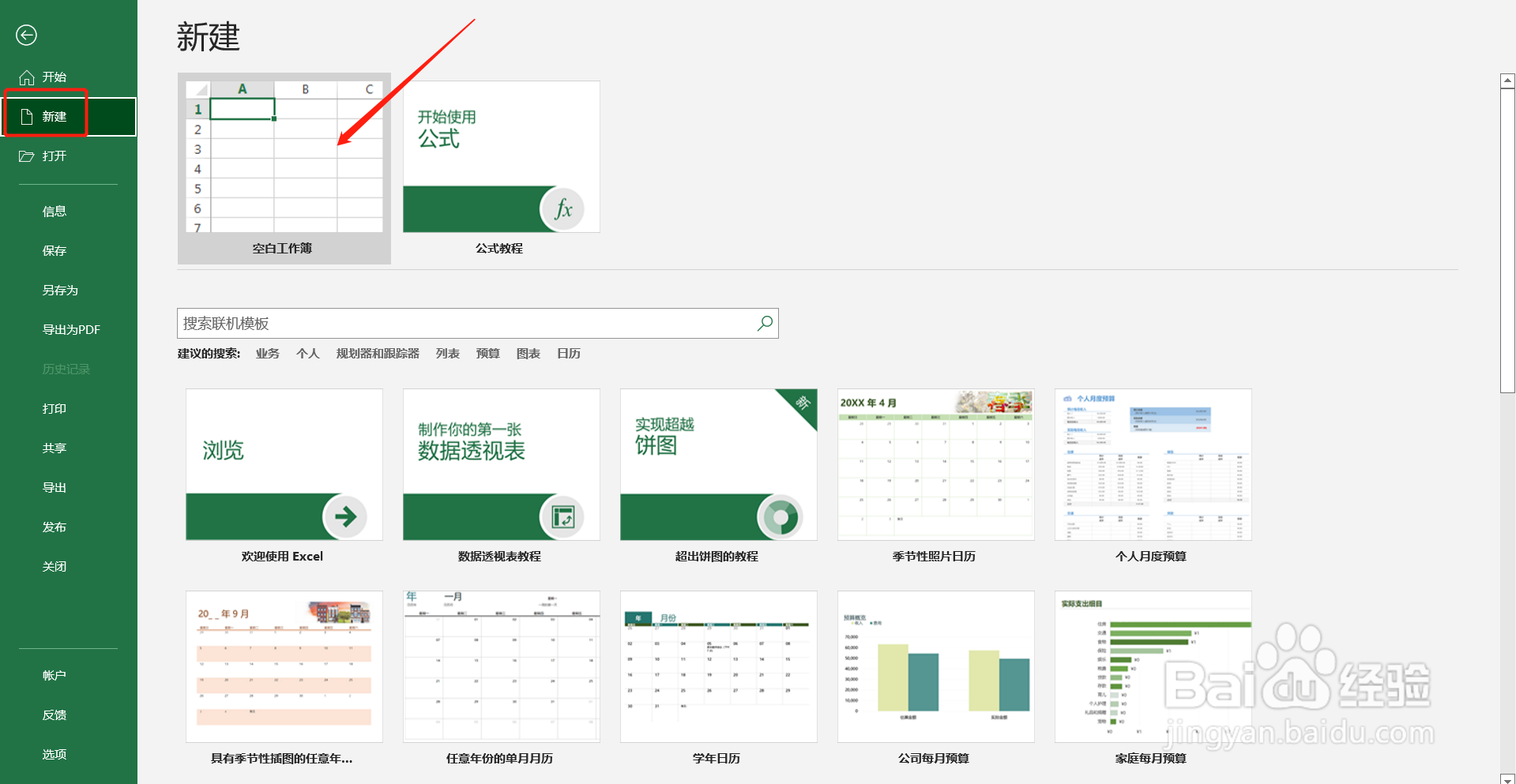Open the 学年日历 template
The width and height of the screenshot is (1516, 784).
[718, 678]
